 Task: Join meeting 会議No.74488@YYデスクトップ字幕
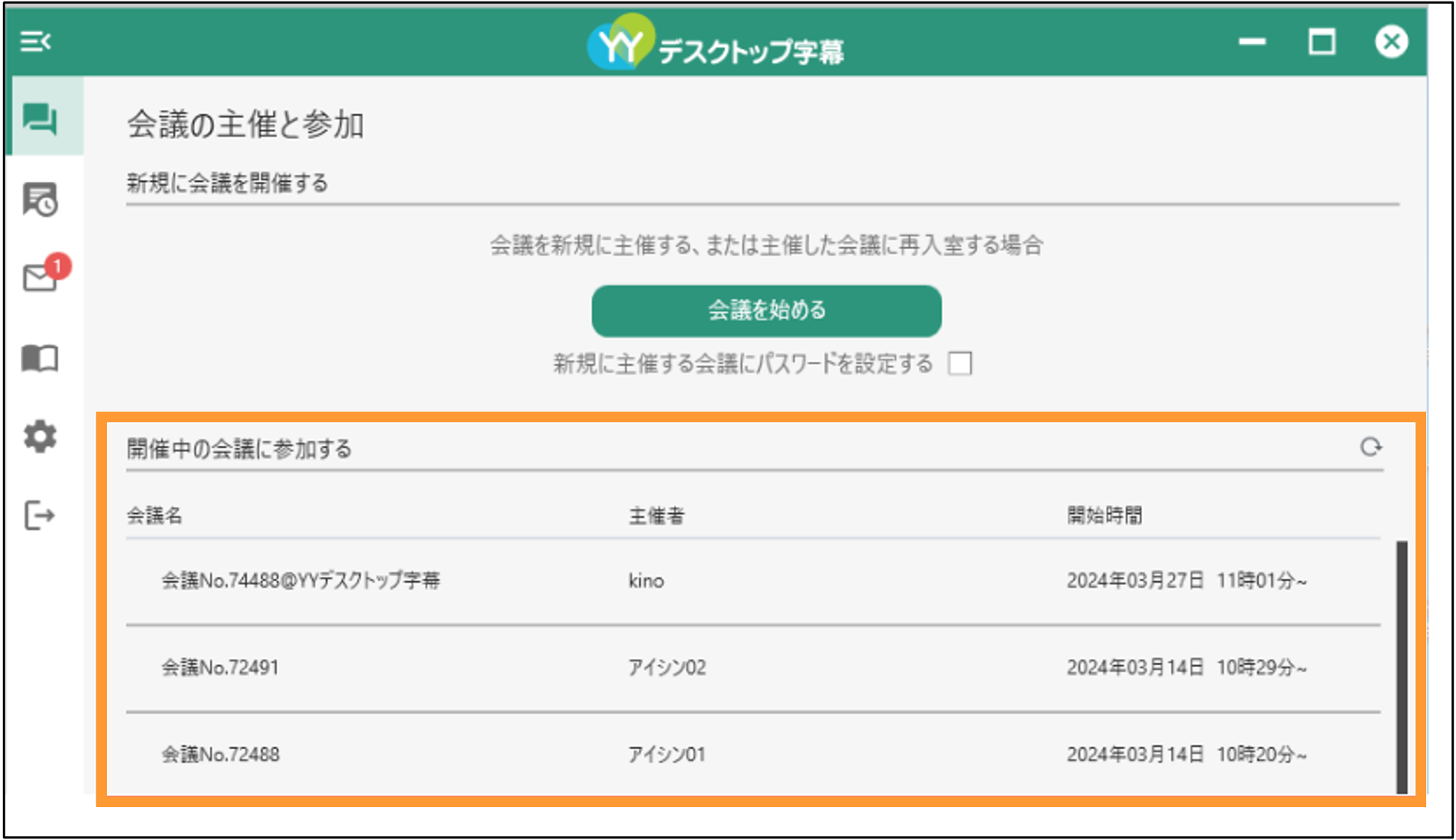click(753, 581)
